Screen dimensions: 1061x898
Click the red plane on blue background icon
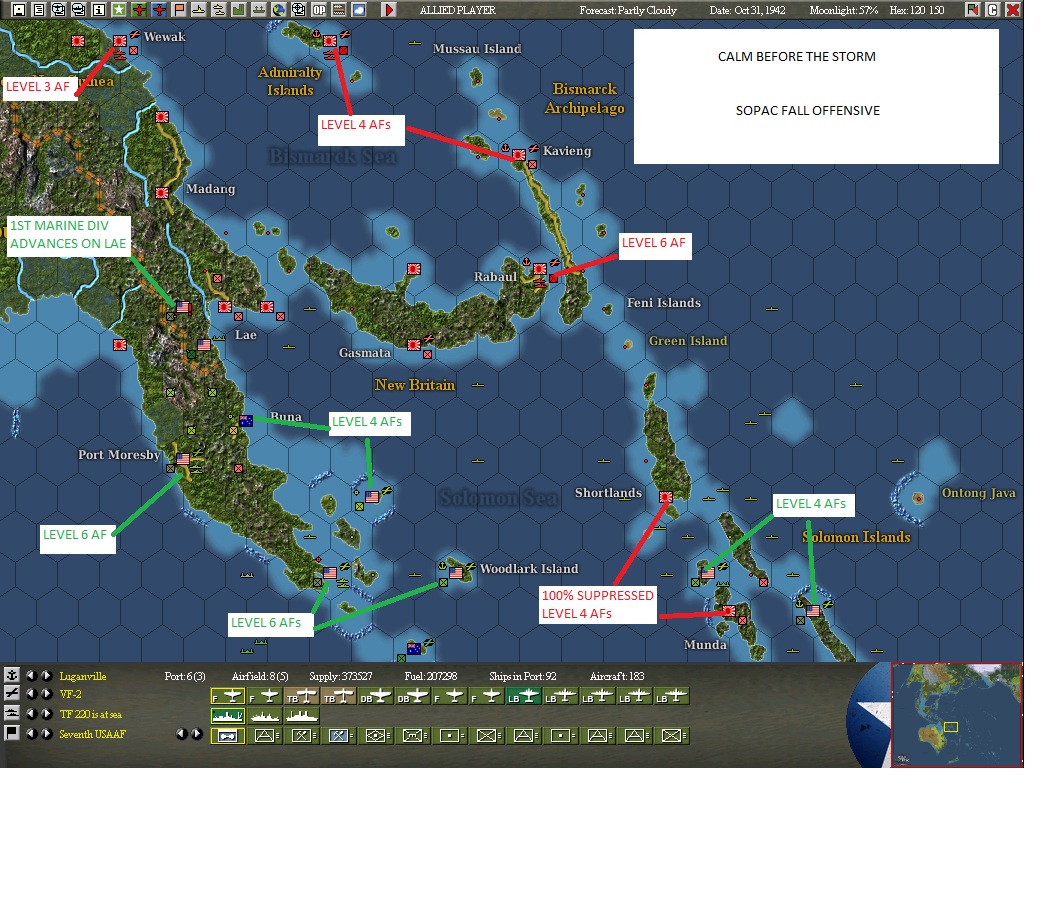tap(159, 9)
